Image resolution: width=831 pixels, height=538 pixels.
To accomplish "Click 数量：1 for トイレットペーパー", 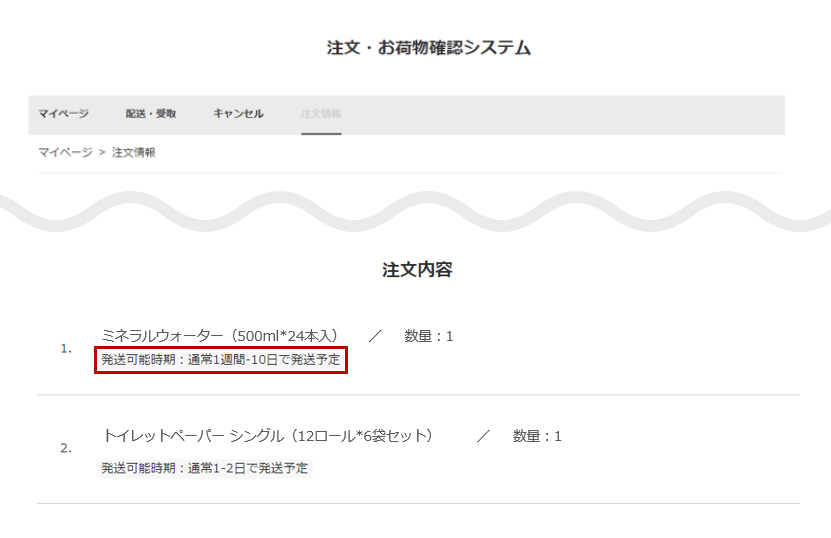I will (x=537, y=436).
